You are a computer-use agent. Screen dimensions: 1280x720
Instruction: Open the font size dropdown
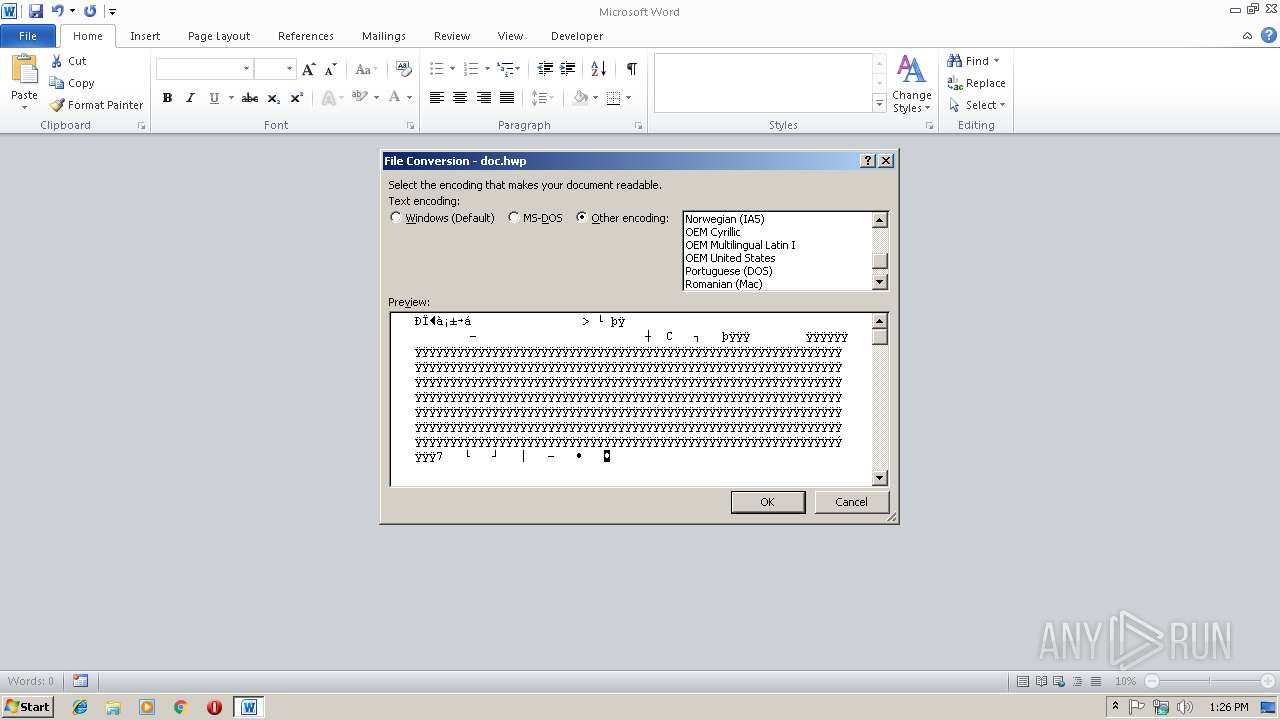click(x=290, y=69)
